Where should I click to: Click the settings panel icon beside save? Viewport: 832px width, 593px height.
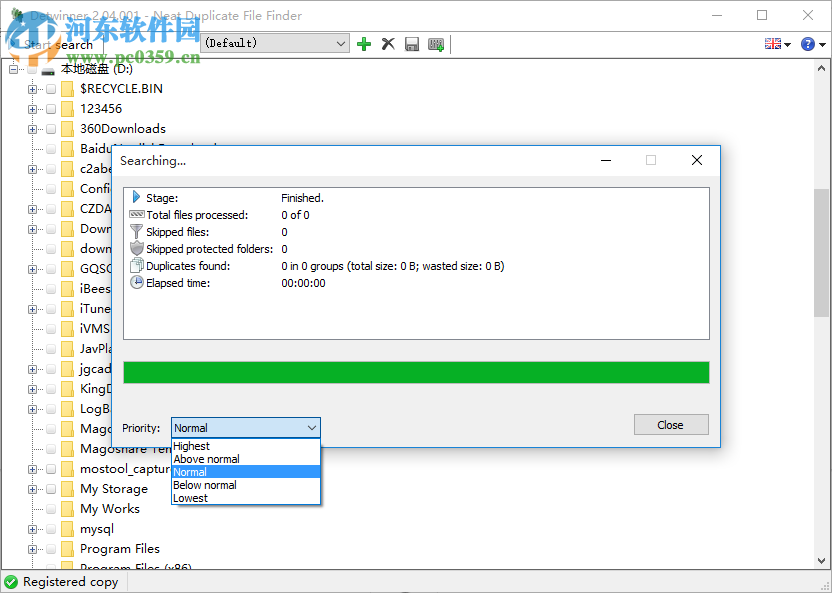click(x=436, y=44)
